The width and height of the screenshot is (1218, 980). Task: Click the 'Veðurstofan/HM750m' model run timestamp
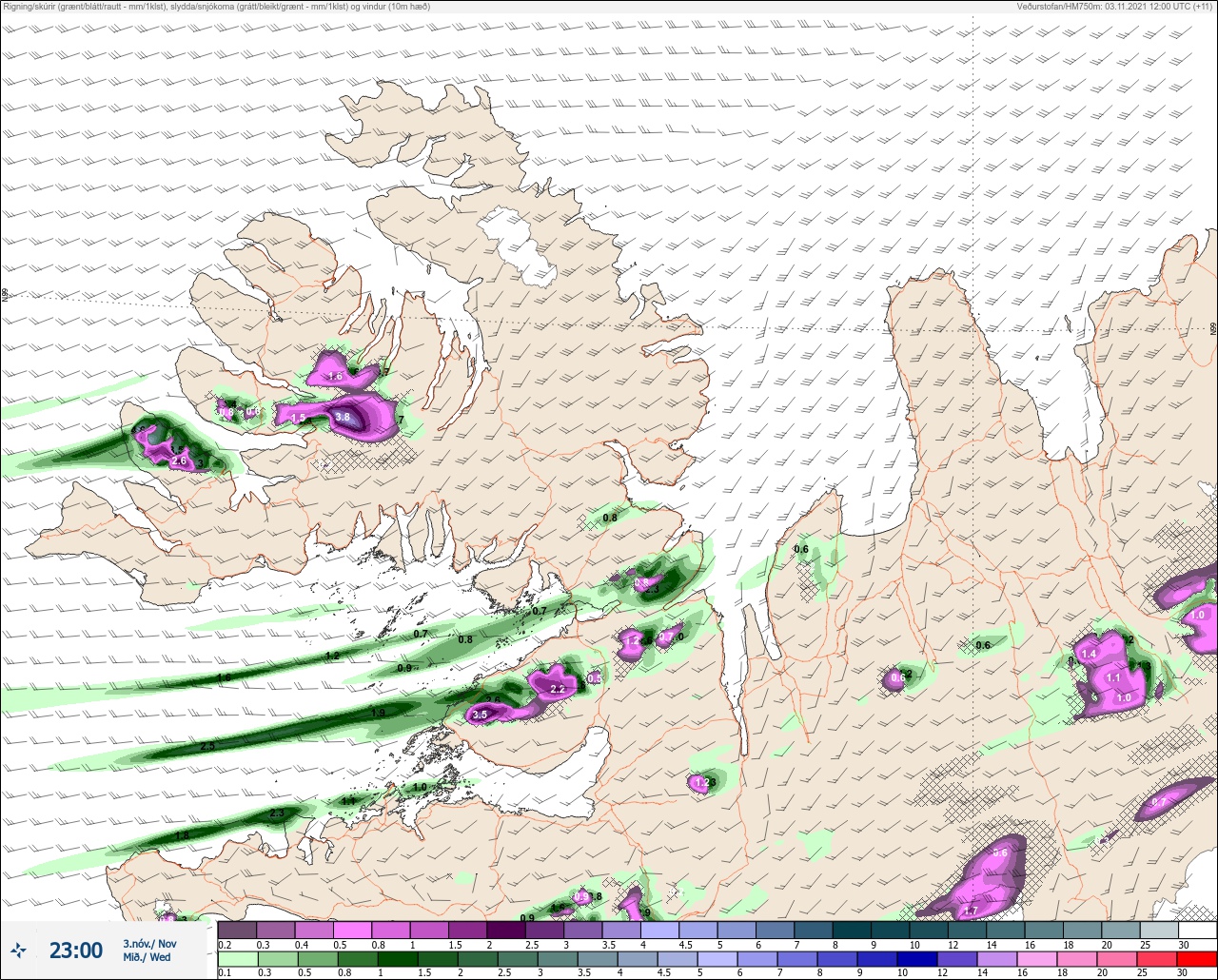(1114, 6)
